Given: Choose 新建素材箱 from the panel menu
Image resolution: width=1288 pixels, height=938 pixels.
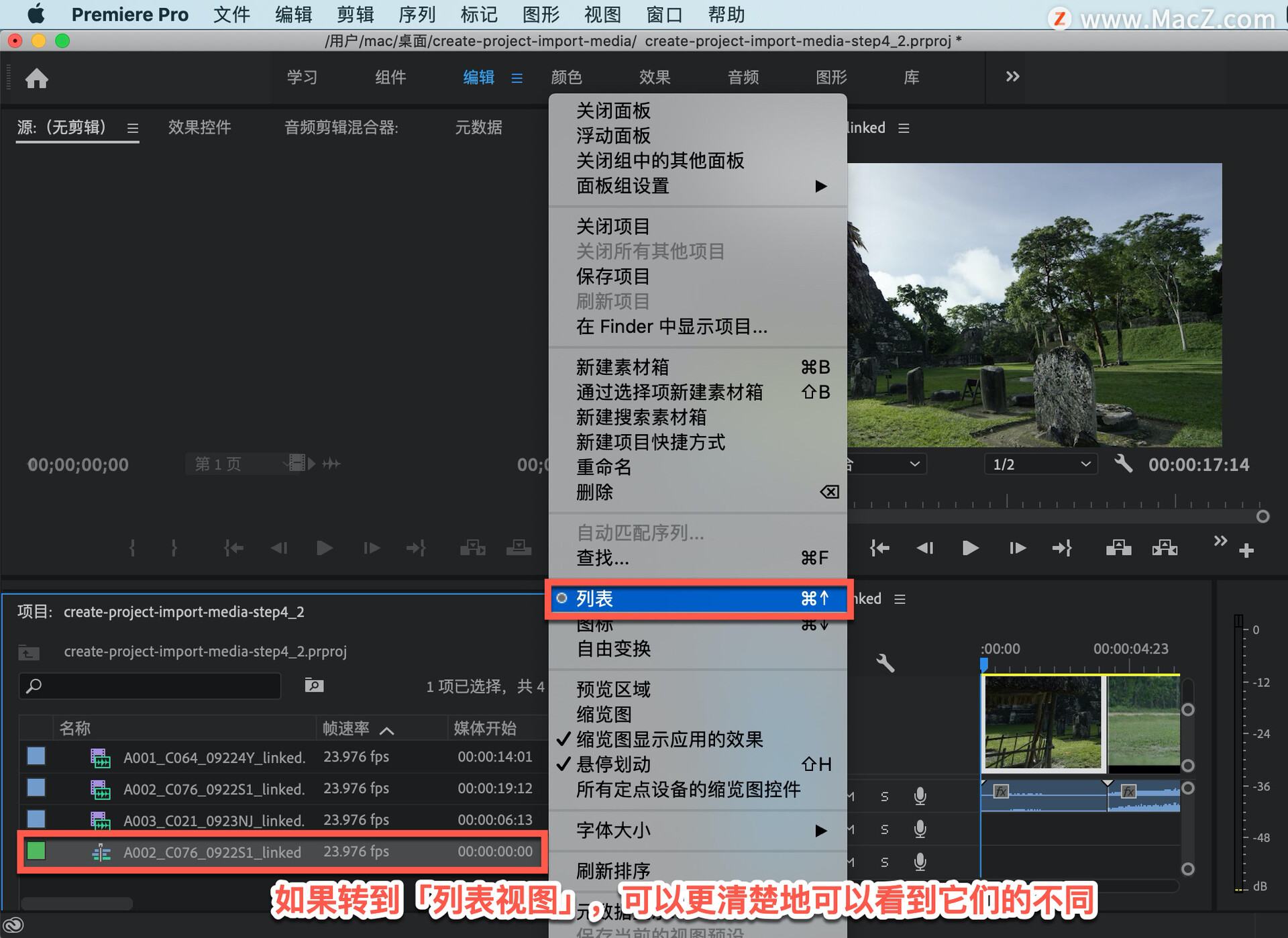Looking at the screenshot, I should (623, 367).
